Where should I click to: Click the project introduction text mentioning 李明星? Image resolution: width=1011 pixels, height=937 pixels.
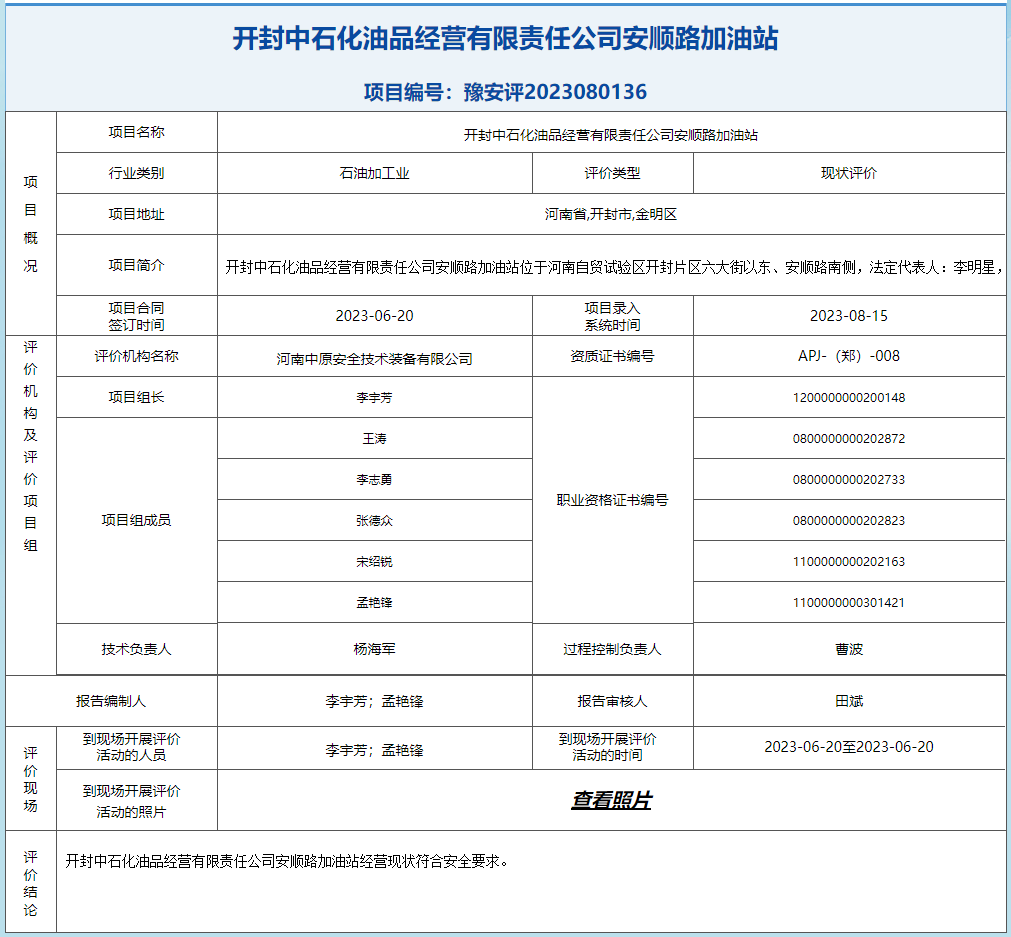(x=613, y=267)
